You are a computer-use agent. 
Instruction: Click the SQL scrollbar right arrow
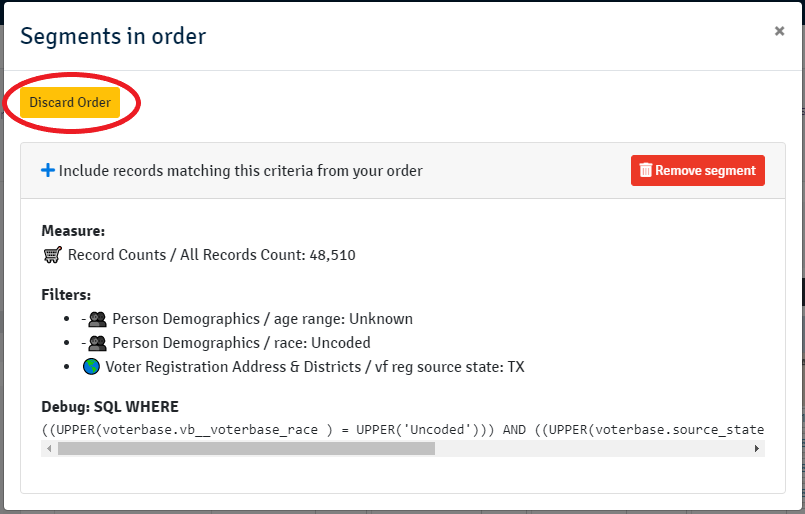coord(757,448)
